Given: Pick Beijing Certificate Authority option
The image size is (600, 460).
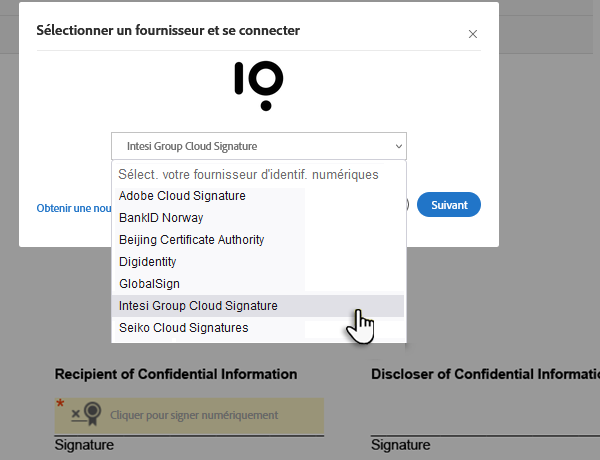Looking at the screenshot, I should point(191,240).
